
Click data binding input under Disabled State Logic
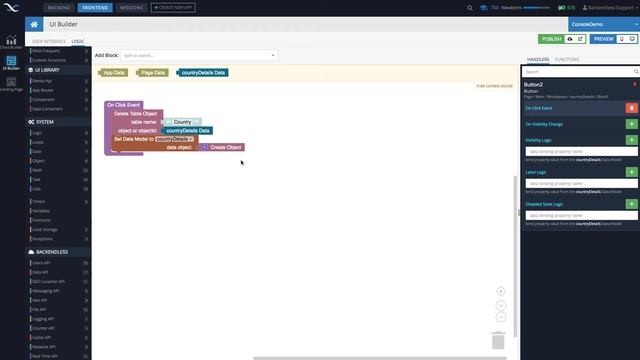click(581, 216)
